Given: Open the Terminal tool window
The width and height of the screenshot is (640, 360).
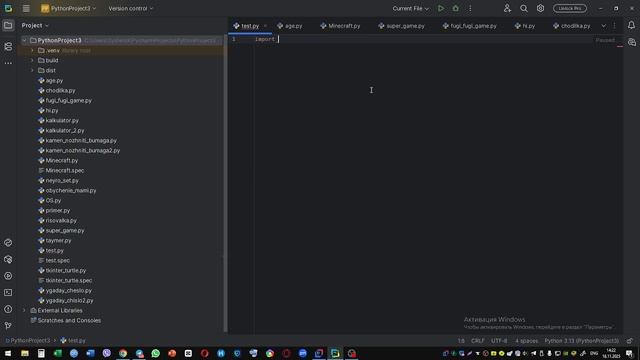Looking at the screenshot, I should point(8,293).
